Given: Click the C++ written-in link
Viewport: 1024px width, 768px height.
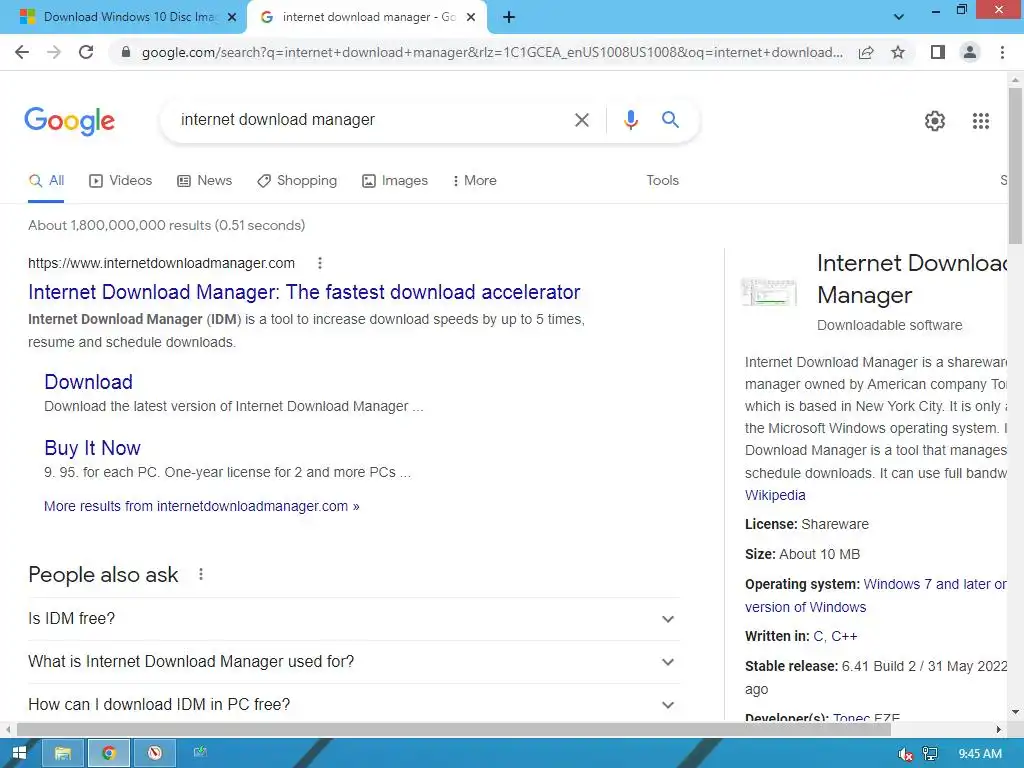Looking at the screenshot, I should (844, 636).
